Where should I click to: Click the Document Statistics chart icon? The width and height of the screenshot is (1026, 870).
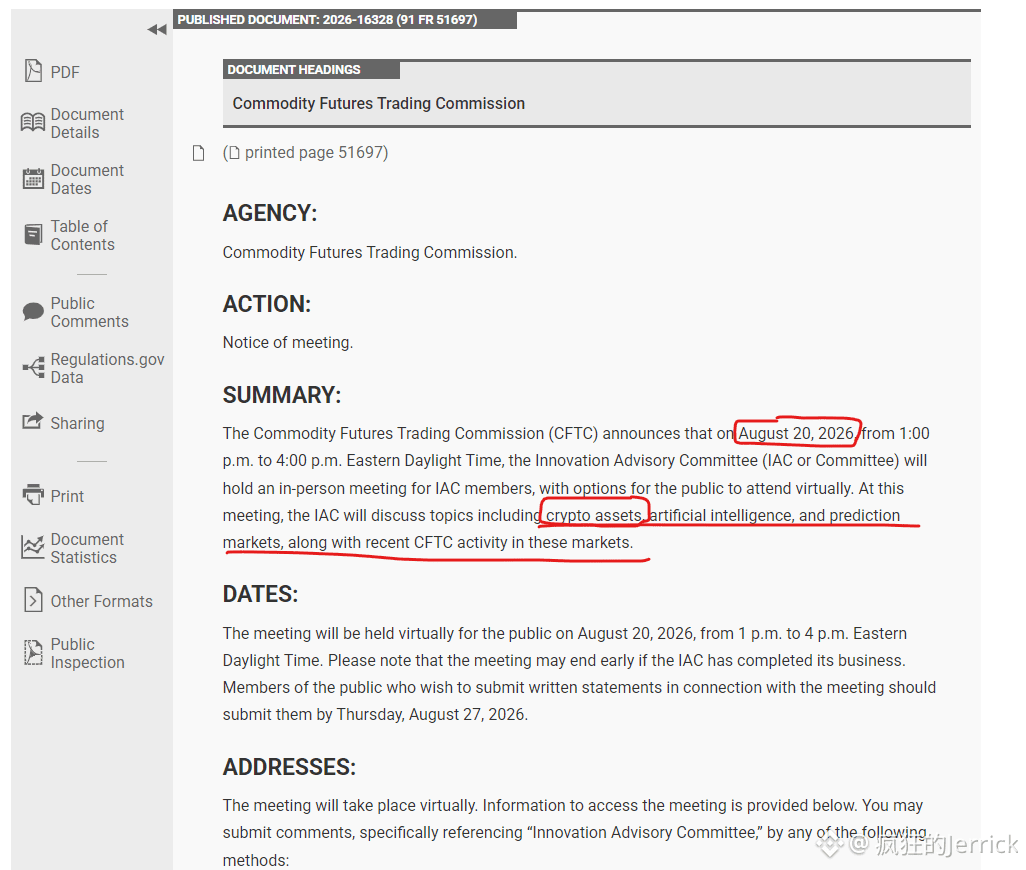(x=33, y=547)
